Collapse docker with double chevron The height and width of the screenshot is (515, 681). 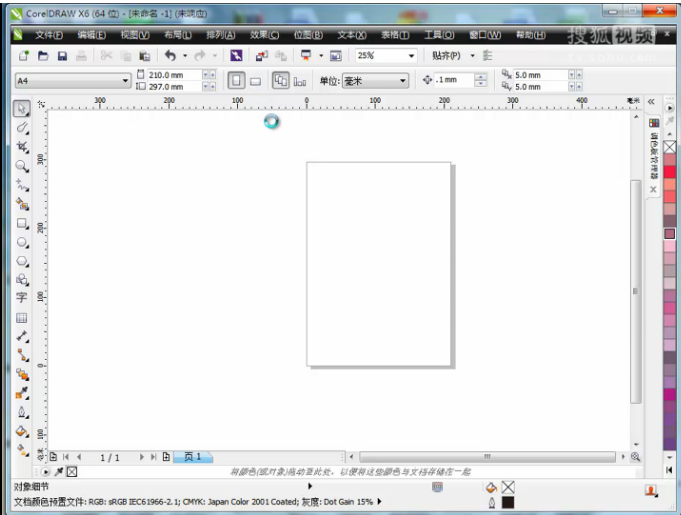pyautogui.click(x=651, y=102)
